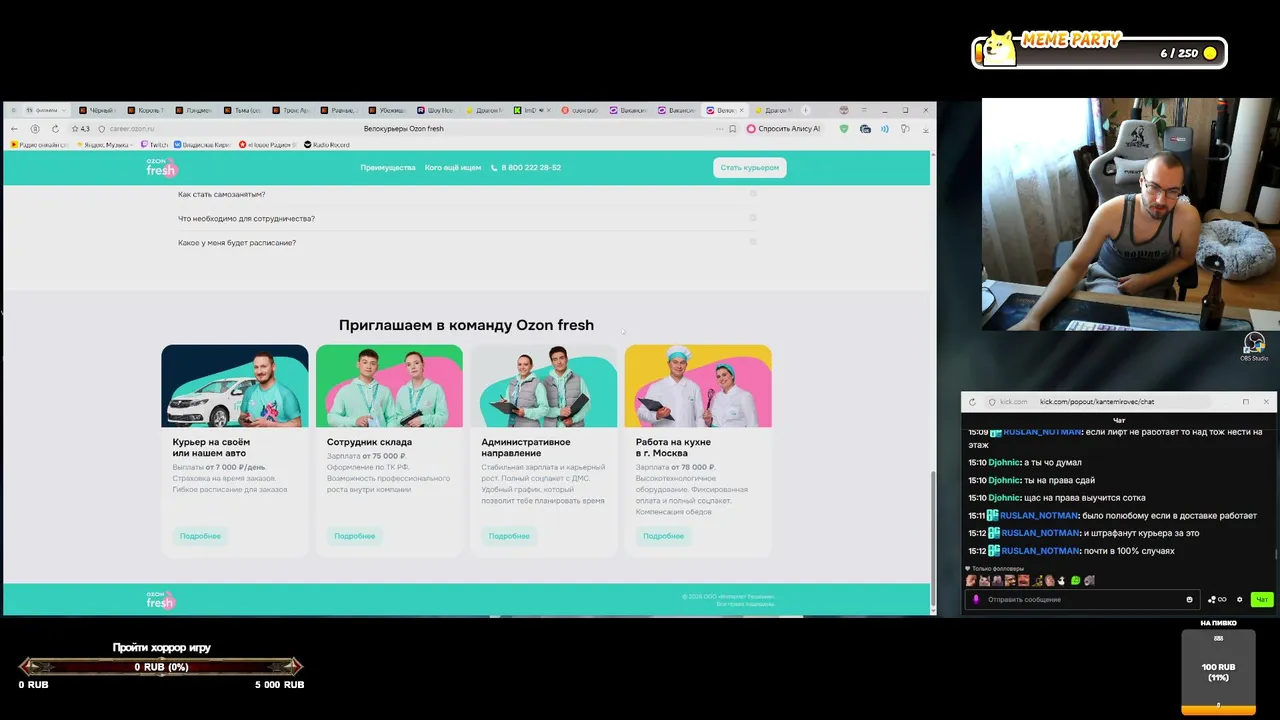Reload the Kick chat popout window
1280x720 pixels.
972,402
